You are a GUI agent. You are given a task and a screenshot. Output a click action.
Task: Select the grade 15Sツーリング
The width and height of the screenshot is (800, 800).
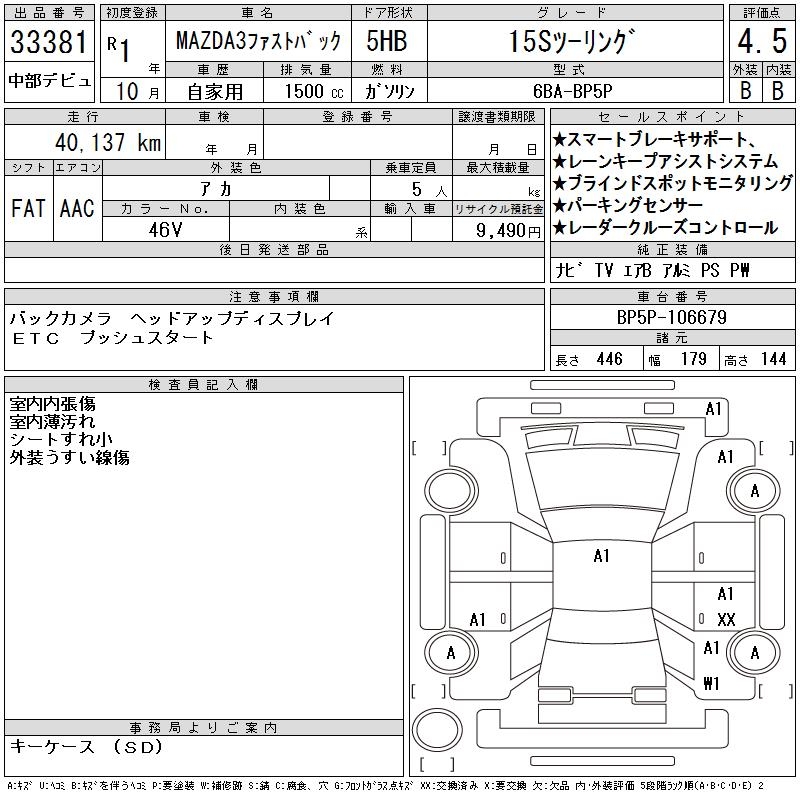point(572,41)
